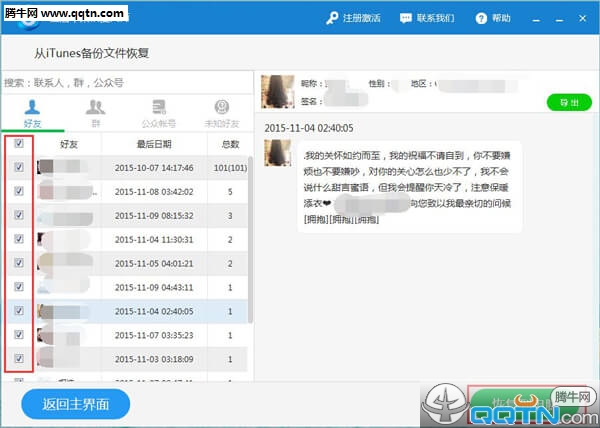The image size is (600, 428).
Task: Uncheck the row dated 2015-11-04 02:40:05
Action: pos(18,311)
